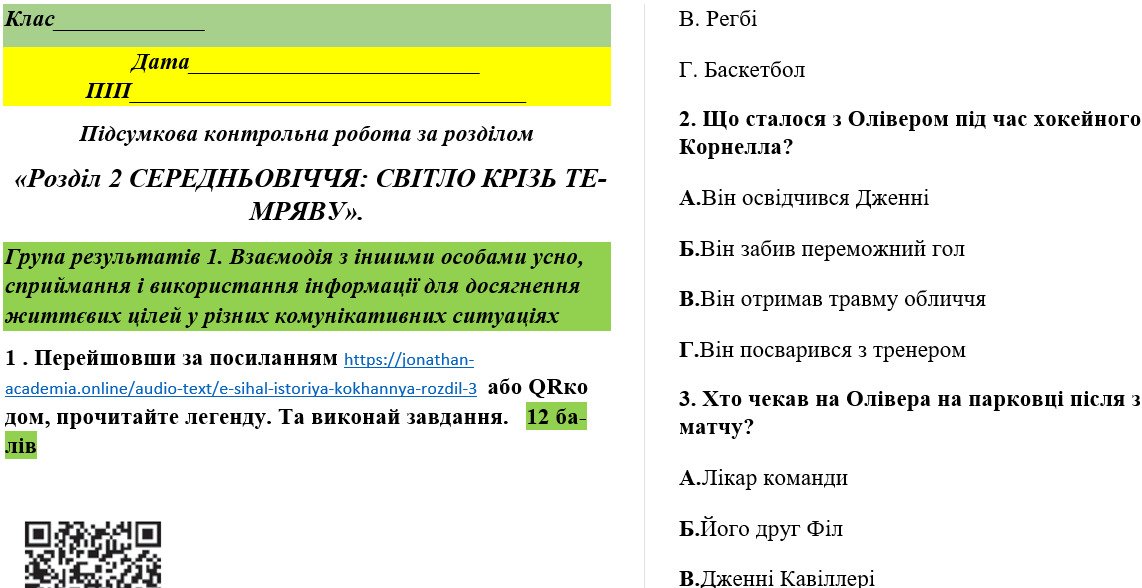This screenshot has height=588, width=1142.
Task: Pick option "В.Він отримав травму обличчя"
Action: 832,299
